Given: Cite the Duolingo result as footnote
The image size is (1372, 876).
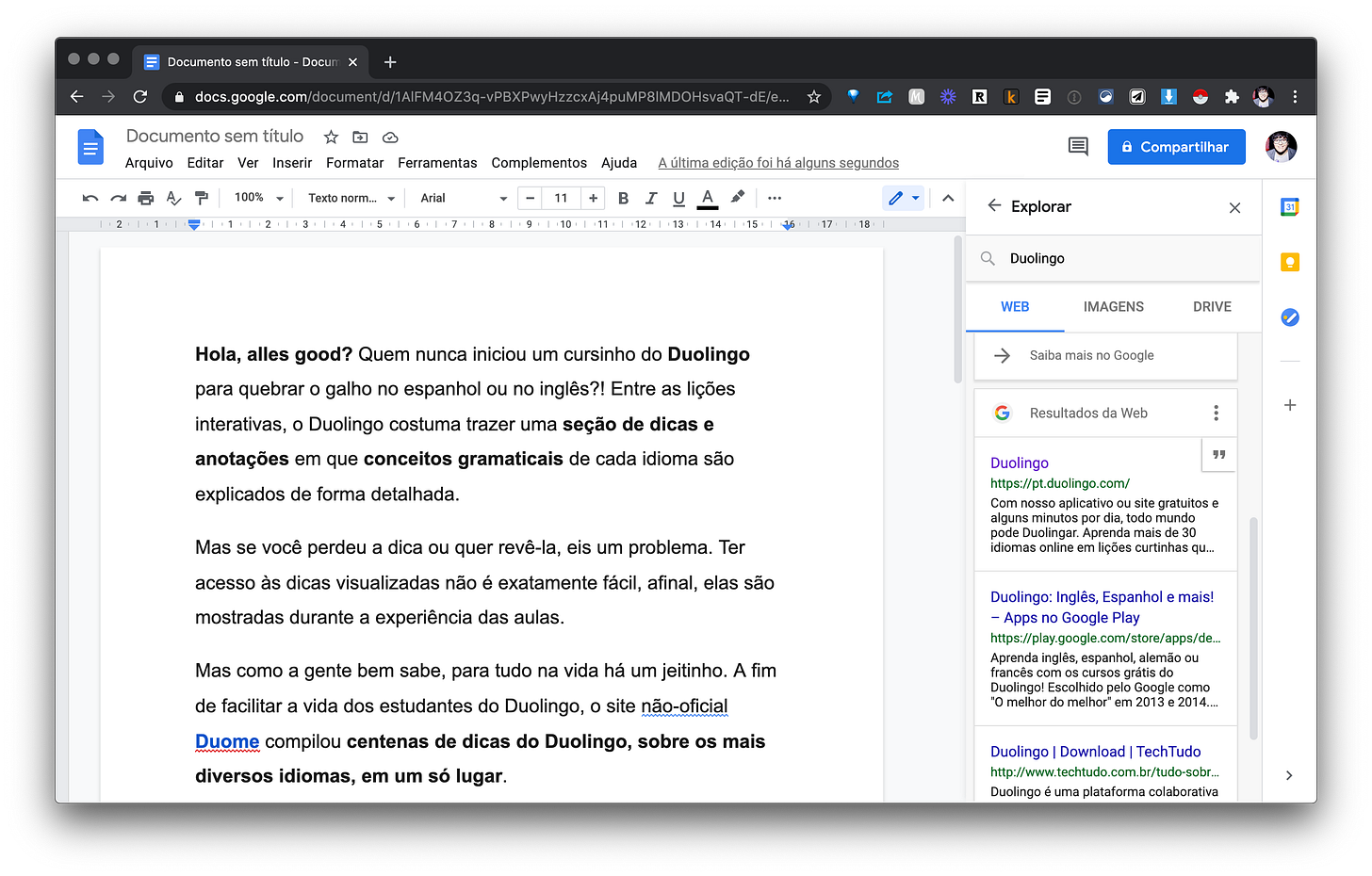Looking at the screenshot, I should tap(1218, 455).
